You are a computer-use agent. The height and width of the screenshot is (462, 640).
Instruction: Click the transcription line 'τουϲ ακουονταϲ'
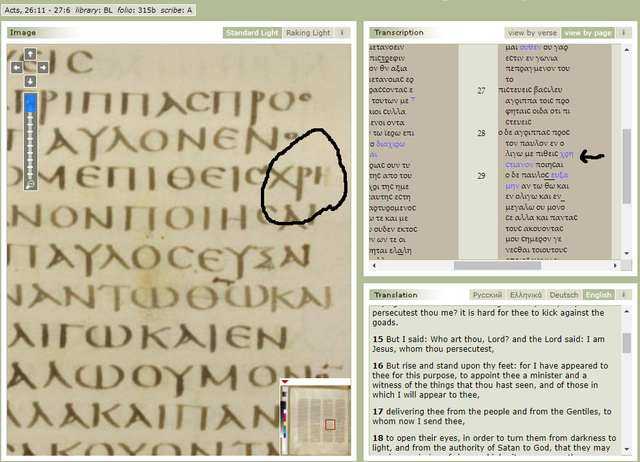pyautogui.click(x=534, y=228)
